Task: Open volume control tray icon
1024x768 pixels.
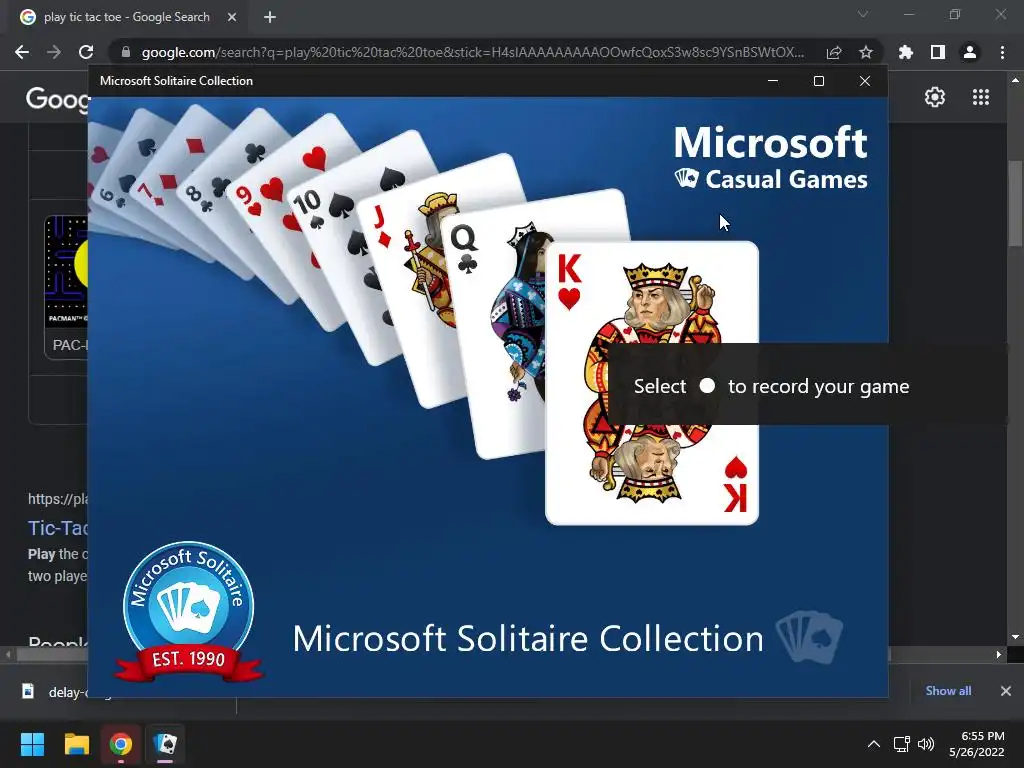Action: coord(926,744)
